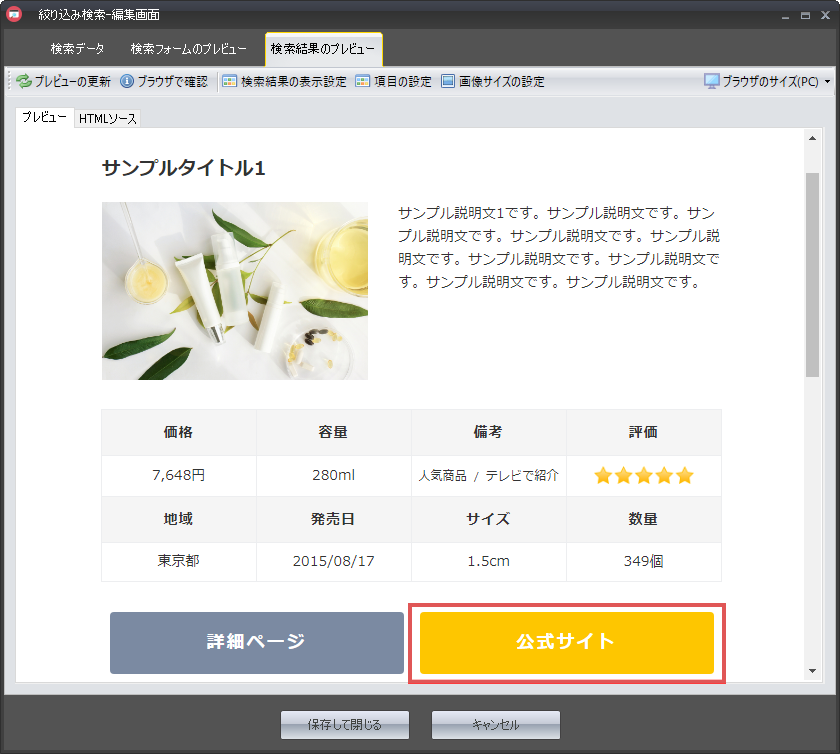This screenshot has height=754, width=840.
Task: Click the cosmetics product thumbnail image
Action: click(x=235, y=291)
